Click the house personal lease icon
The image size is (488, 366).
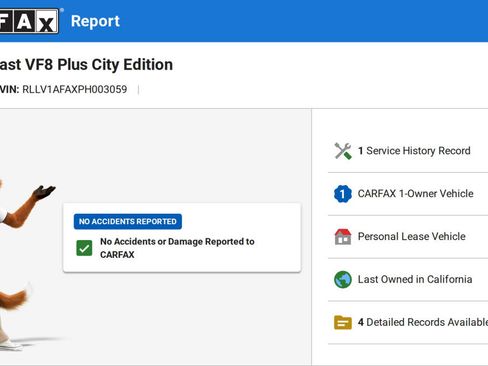point(343,237)
